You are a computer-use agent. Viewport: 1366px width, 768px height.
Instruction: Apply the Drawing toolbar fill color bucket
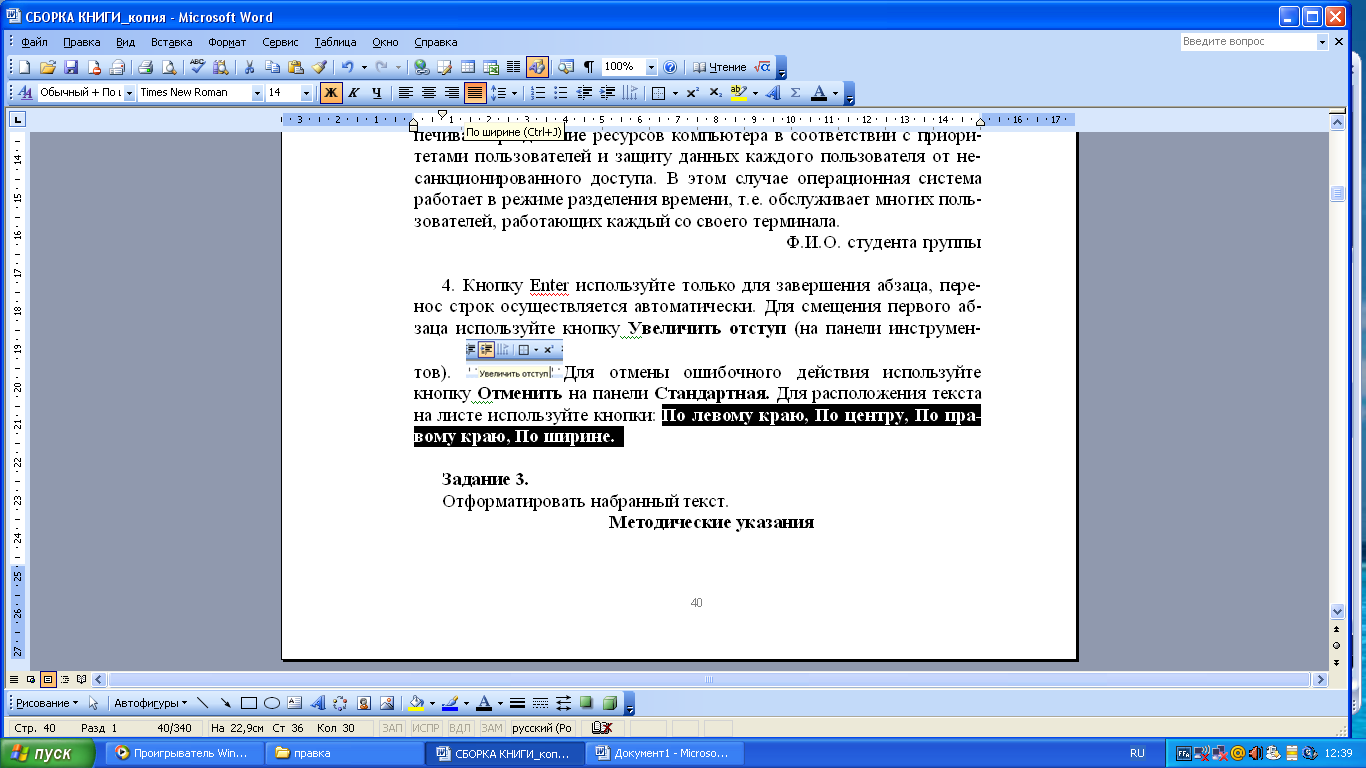tap(417, 702)
